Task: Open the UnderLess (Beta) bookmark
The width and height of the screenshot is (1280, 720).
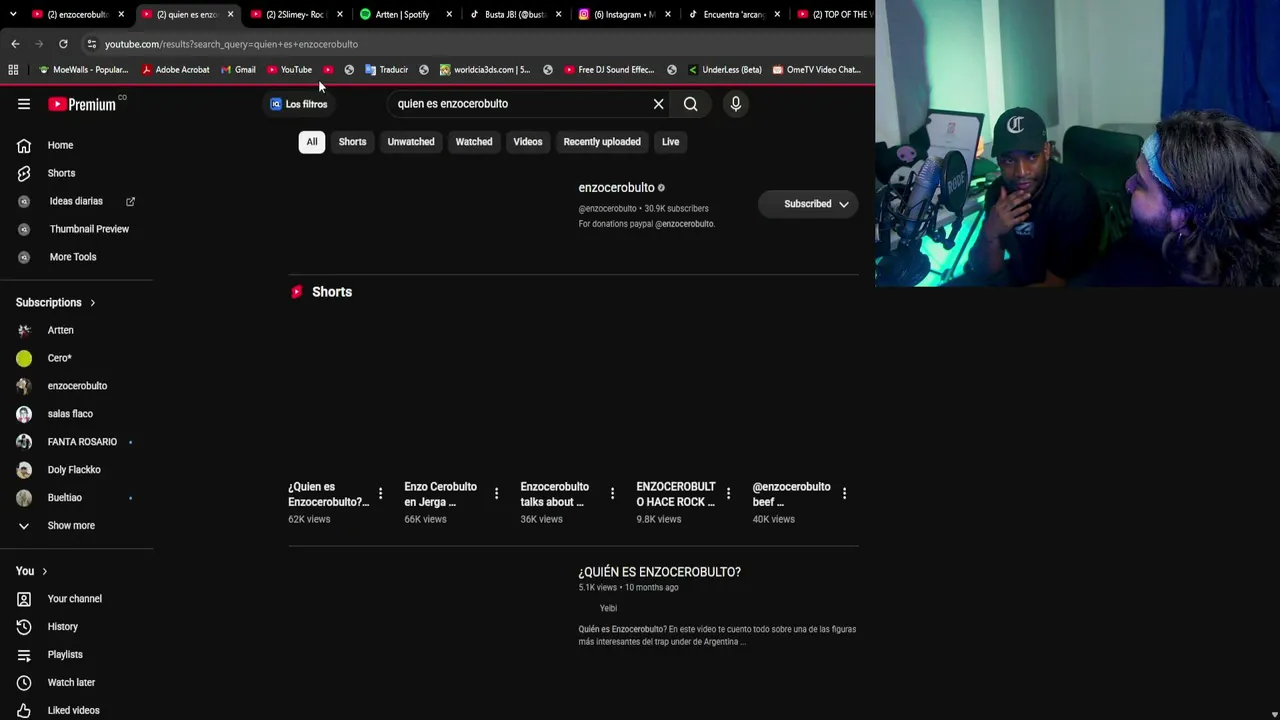Action: [725, 70]
